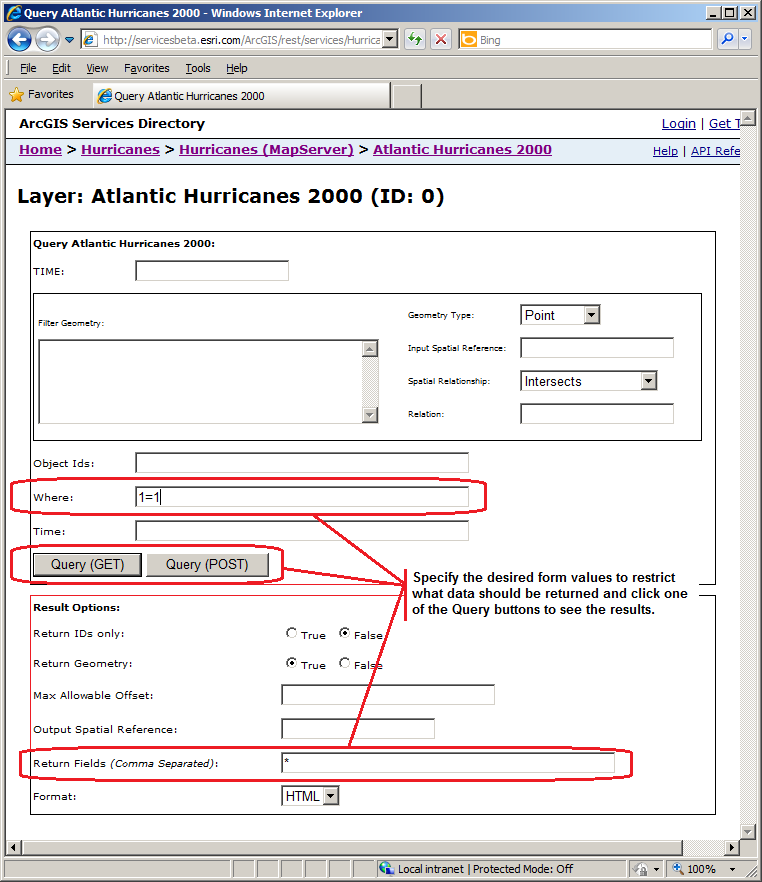The height and width of the screenshot is (882, 762).
Task: Click the status bar security lock icon
Action: [x=641, y=869]
